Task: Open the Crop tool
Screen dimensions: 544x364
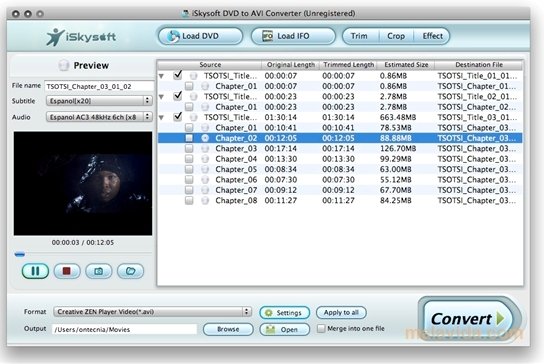Action: [396, 36]
